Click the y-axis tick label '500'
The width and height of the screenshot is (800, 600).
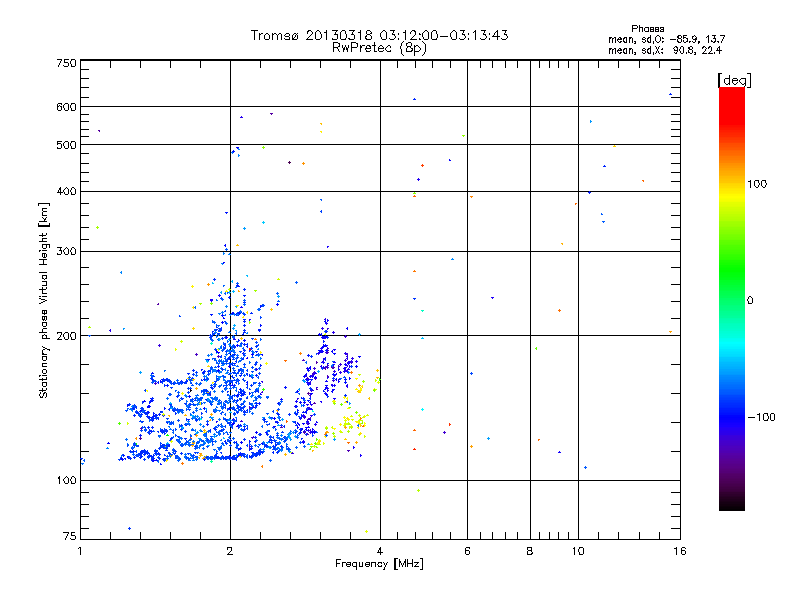coord(66,145)
